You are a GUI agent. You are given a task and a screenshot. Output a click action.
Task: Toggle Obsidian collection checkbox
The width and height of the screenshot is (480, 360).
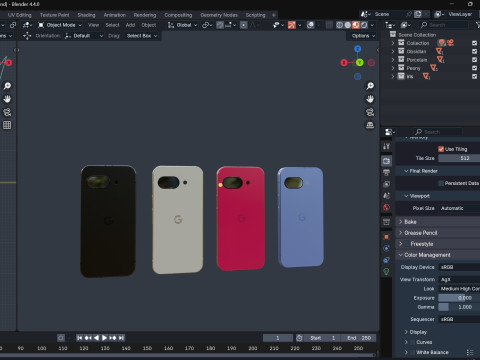(x=475, y=51)
